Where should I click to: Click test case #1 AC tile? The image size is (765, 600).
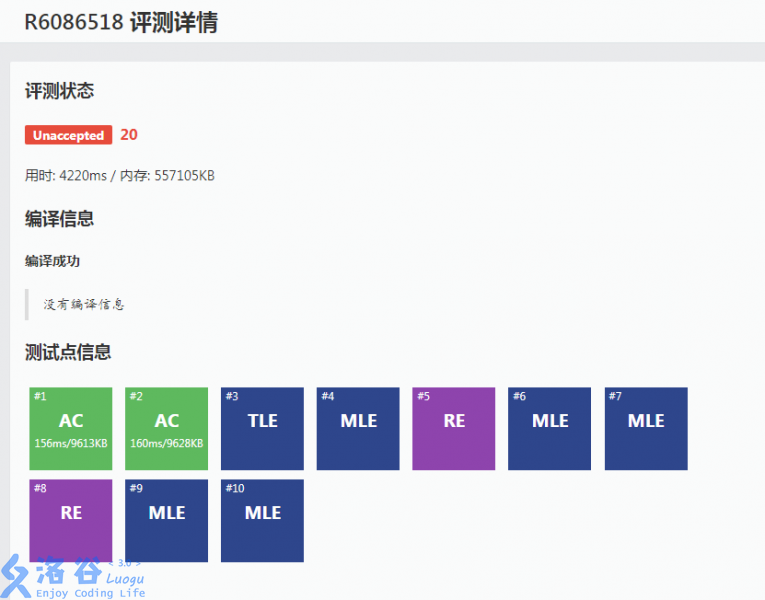[71, 429]
